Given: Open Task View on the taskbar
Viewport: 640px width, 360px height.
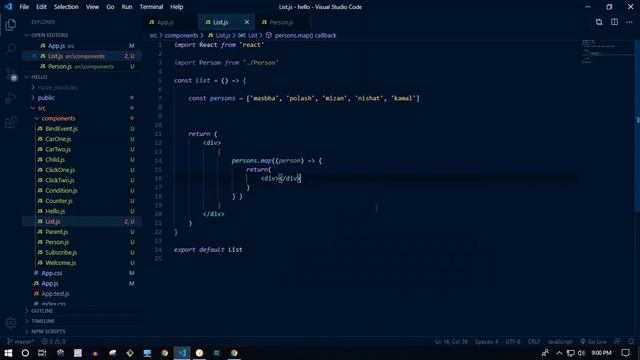Looking at the screenshot, I should pos(42,353).
